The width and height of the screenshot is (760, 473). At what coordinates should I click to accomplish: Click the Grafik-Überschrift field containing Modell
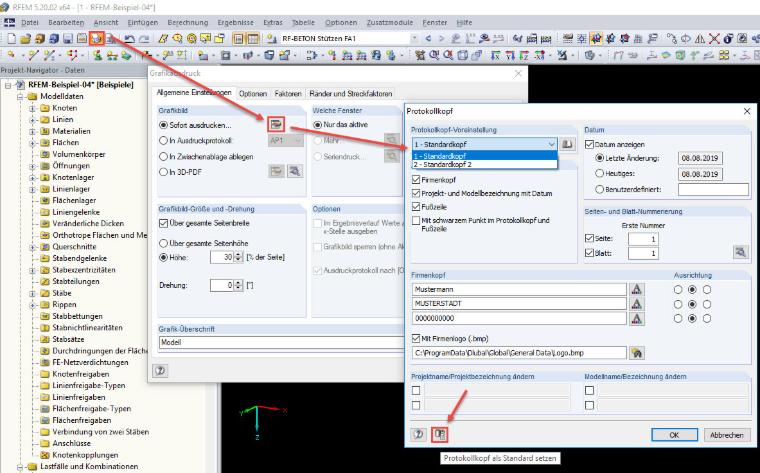coord(281,342)
